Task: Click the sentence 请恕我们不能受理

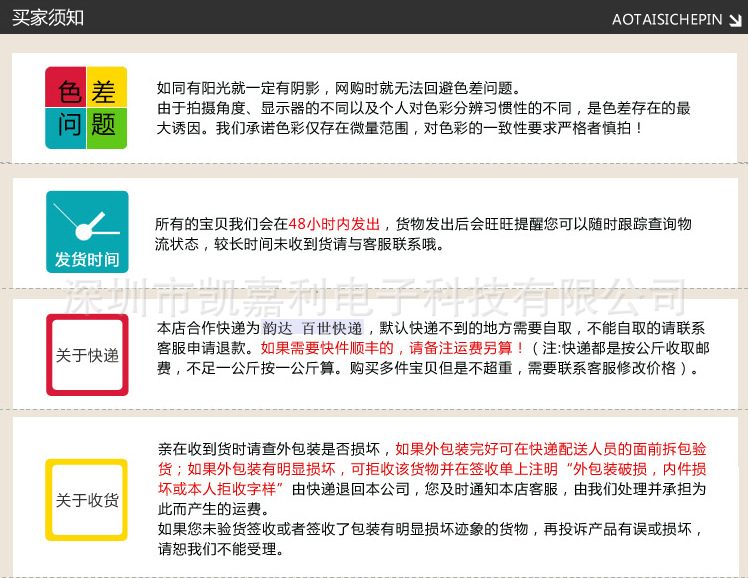Action: pos(221,549)
